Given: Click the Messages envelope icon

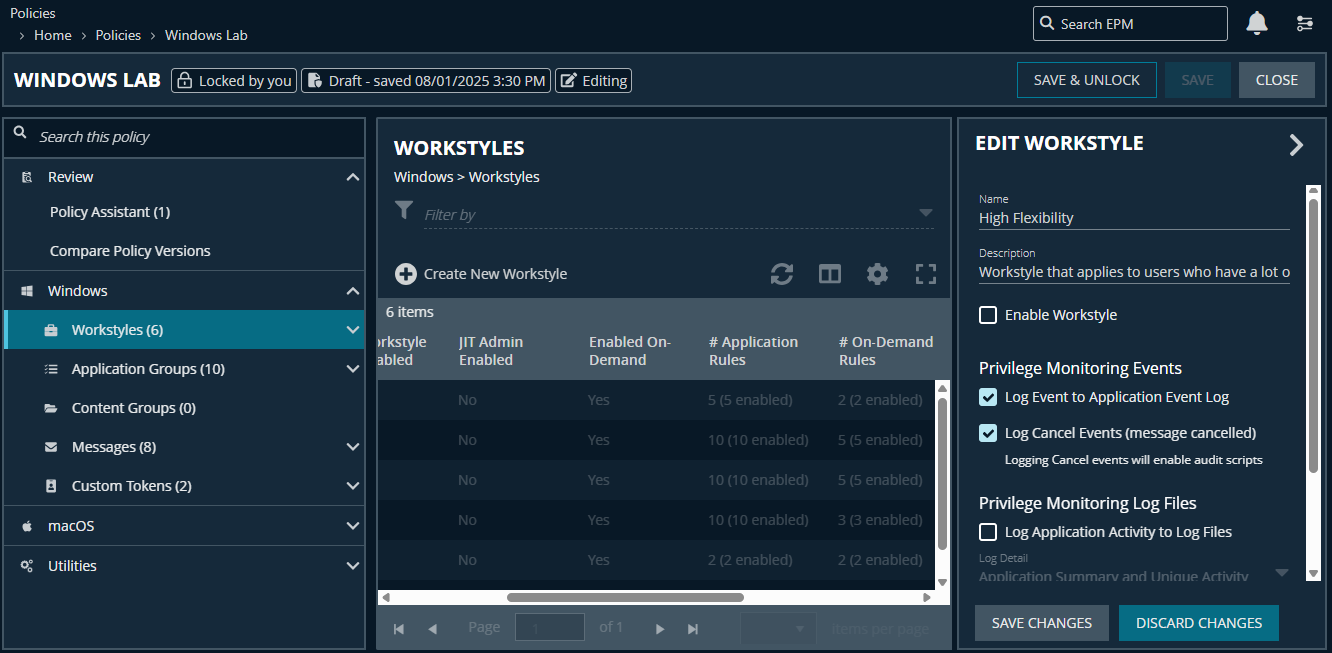Looking at the screenshot, I should (x=51, y=447).
